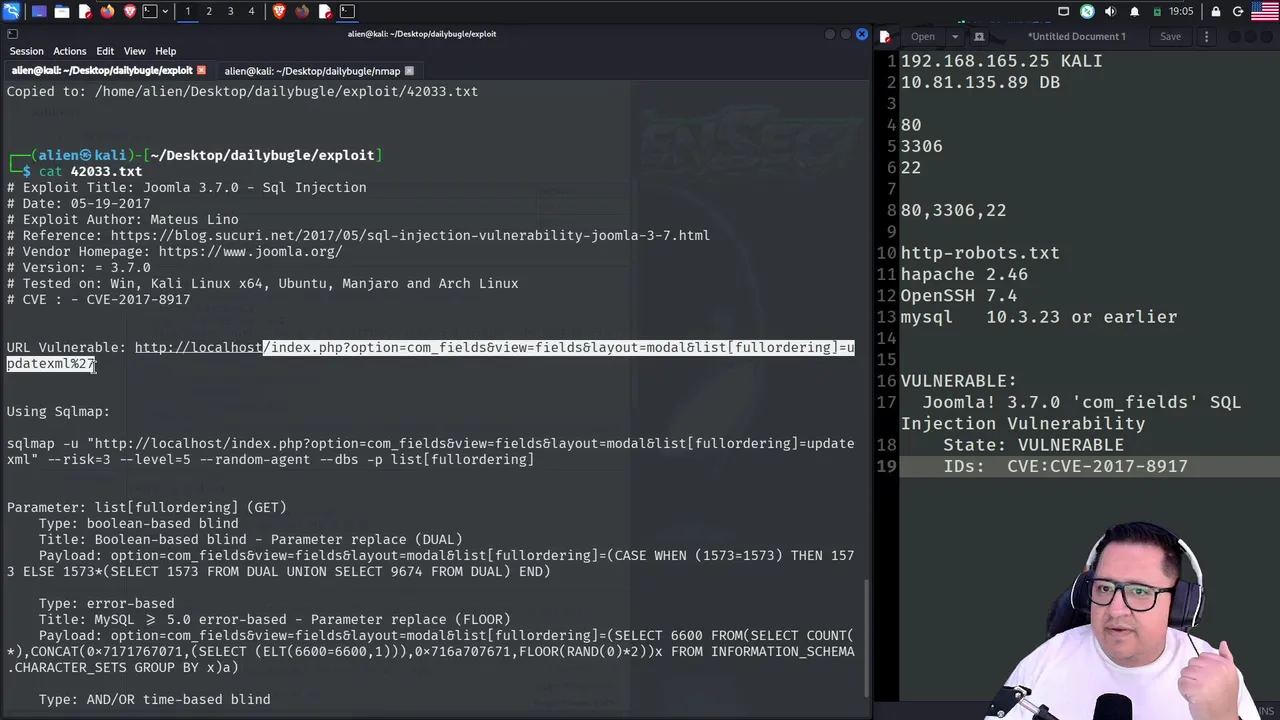Screen dimensions: 1280x720
Task: Expand the Open recent files dropdown
Action: click(x=955, y=37)
